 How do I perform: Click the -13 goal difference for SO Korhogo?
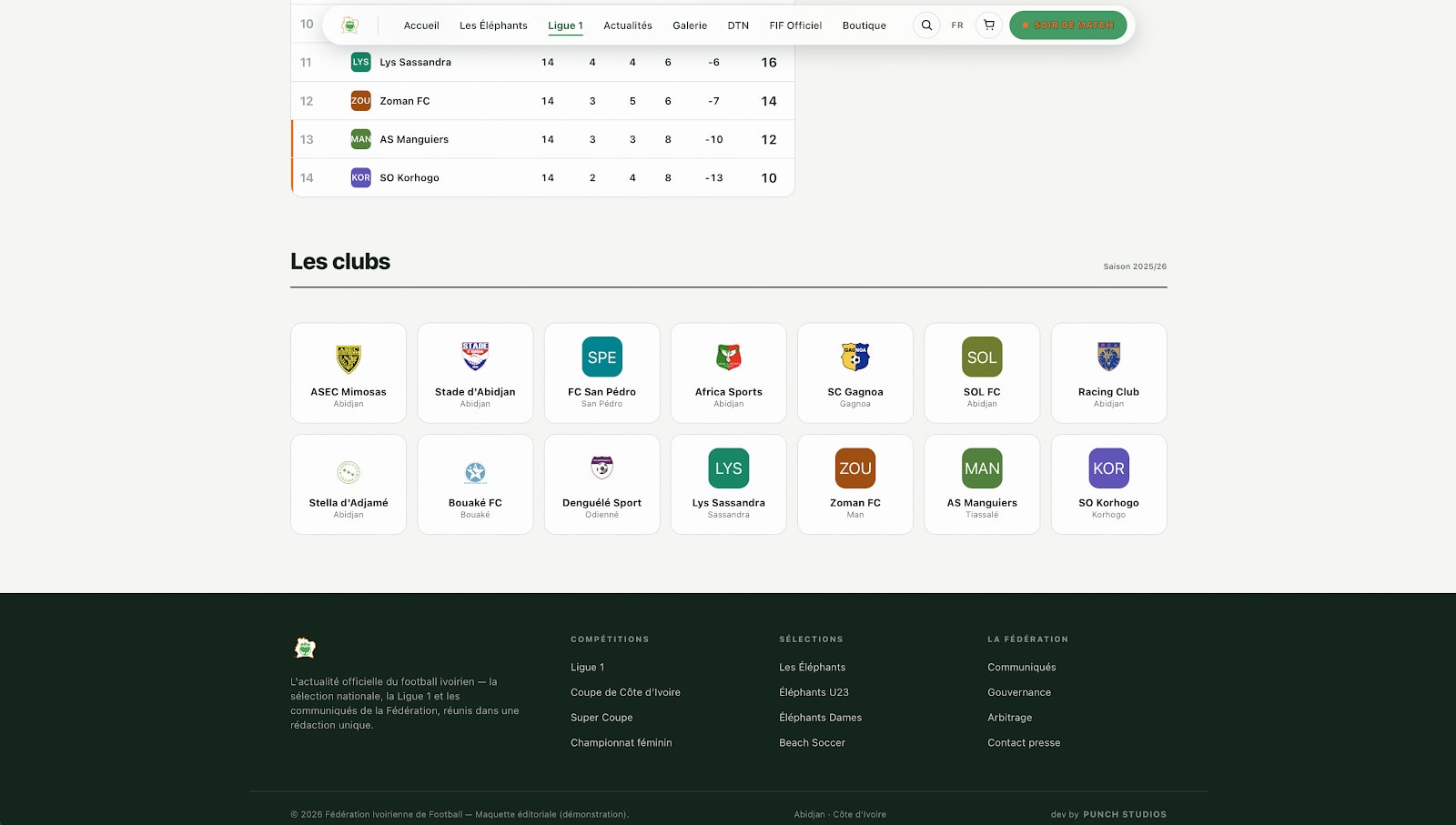point(713,177)
